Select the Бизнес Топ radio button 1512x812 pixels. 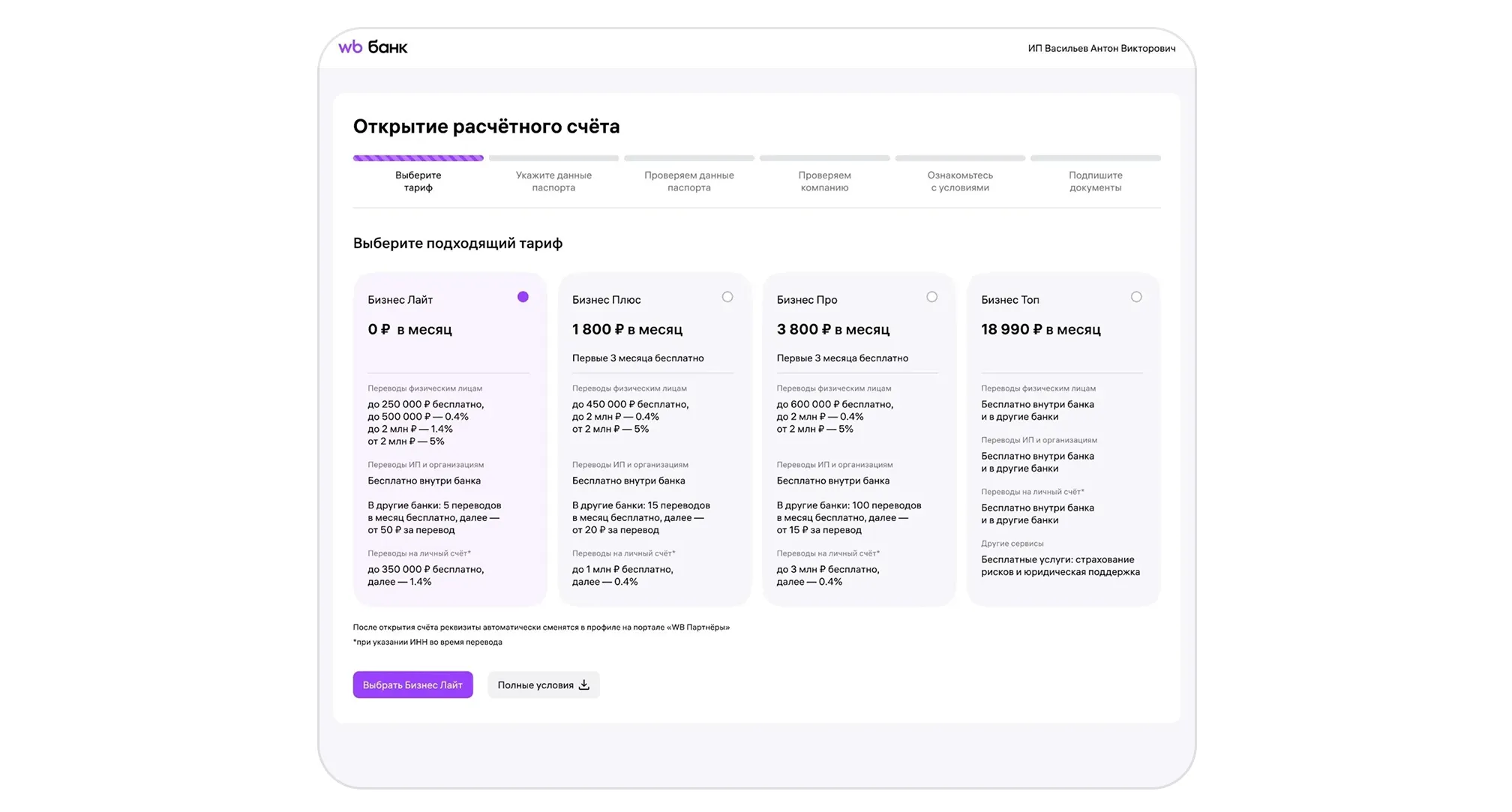pyautogui.click(x=1136, y=297)
